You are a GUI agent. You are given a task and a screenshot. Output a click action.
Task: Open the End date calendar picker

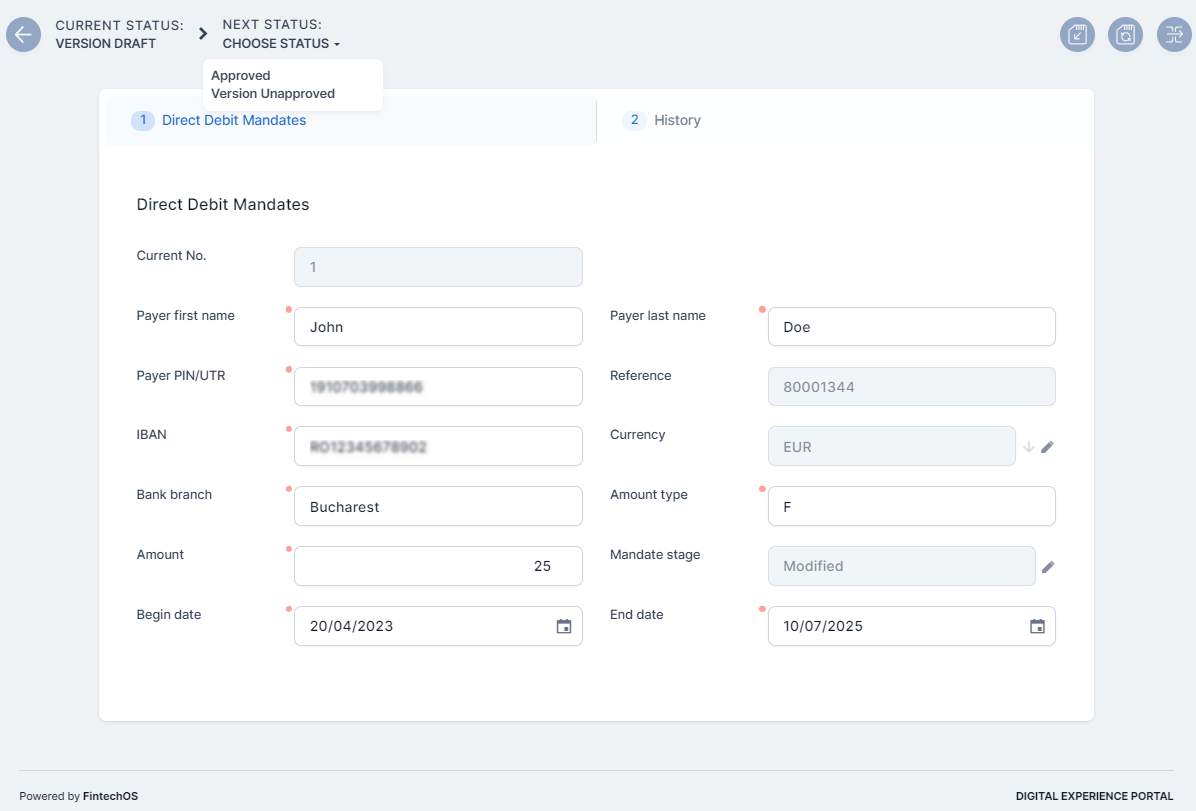pos(1037,627)
